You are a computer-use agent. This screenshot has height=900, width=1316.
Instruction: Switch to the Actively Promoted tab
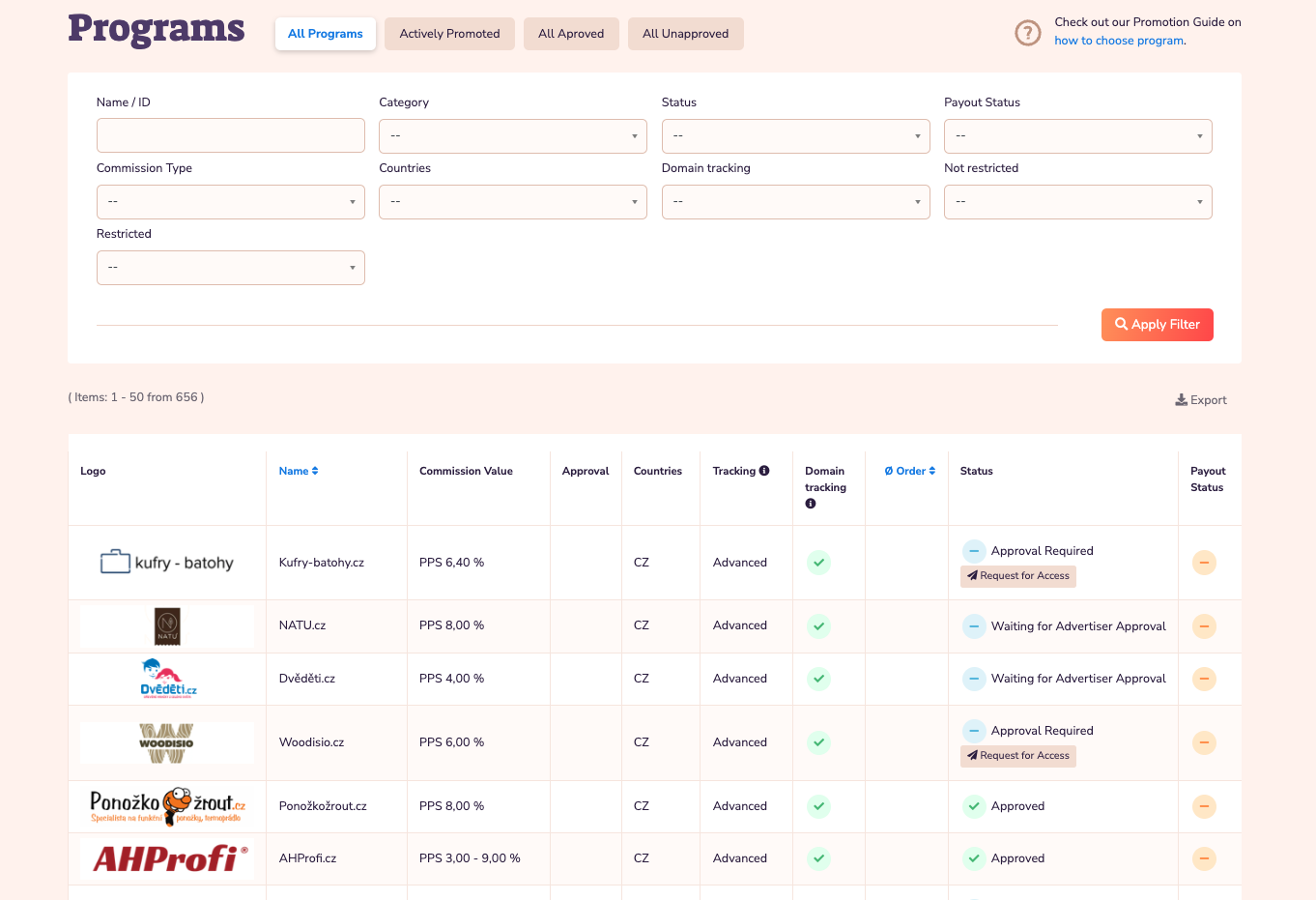(449, 34)
